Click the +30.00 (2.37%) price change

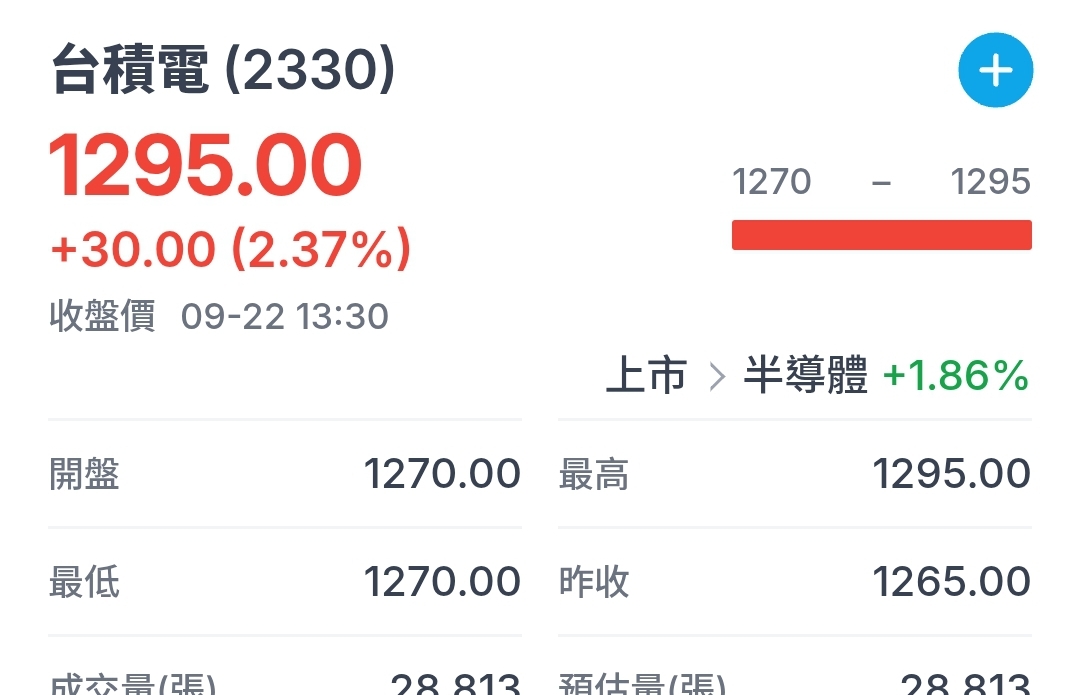[230, 248]
